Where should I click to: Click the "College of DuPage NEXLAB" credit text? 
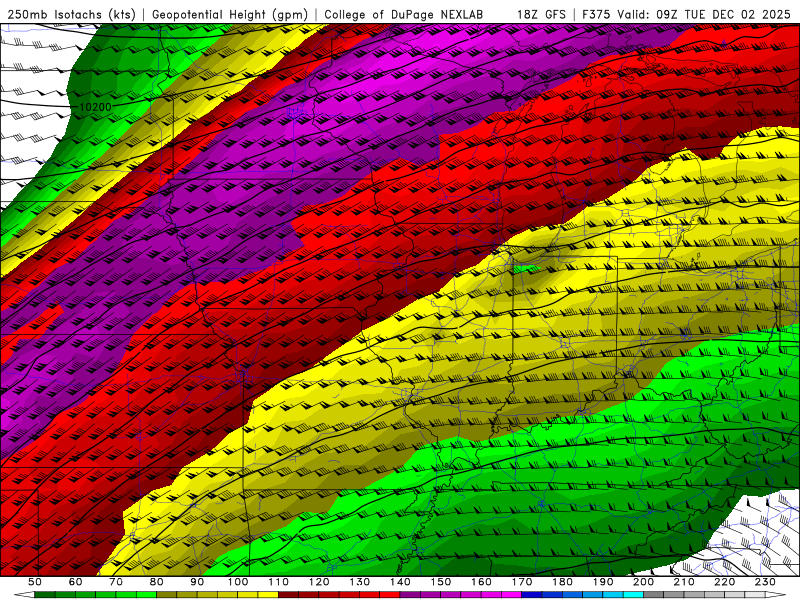tap(404, 15)
